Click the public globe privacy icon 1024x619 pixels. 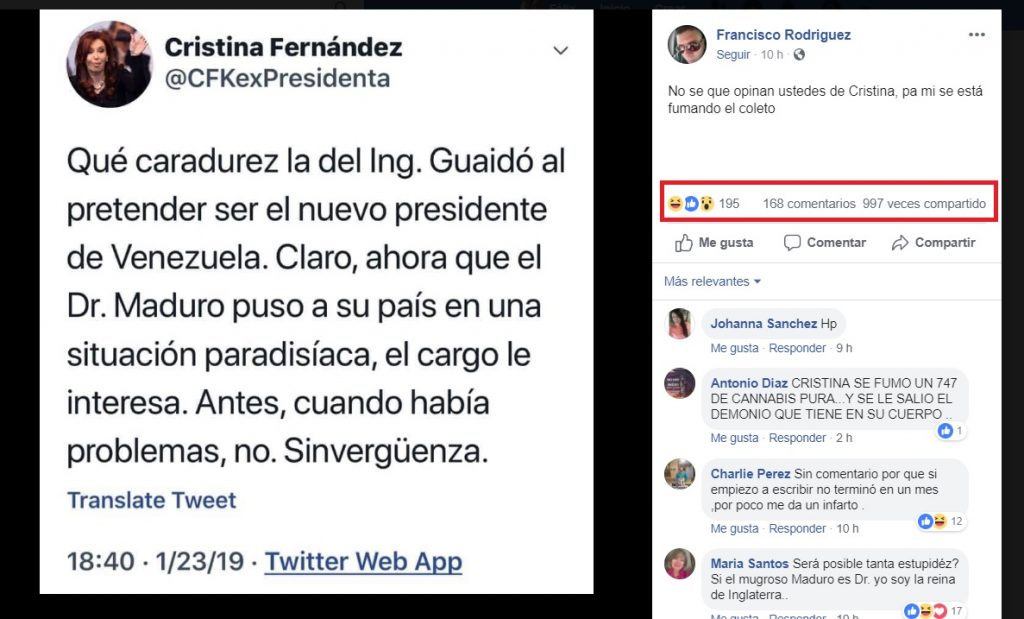click(x=799, y=55)
